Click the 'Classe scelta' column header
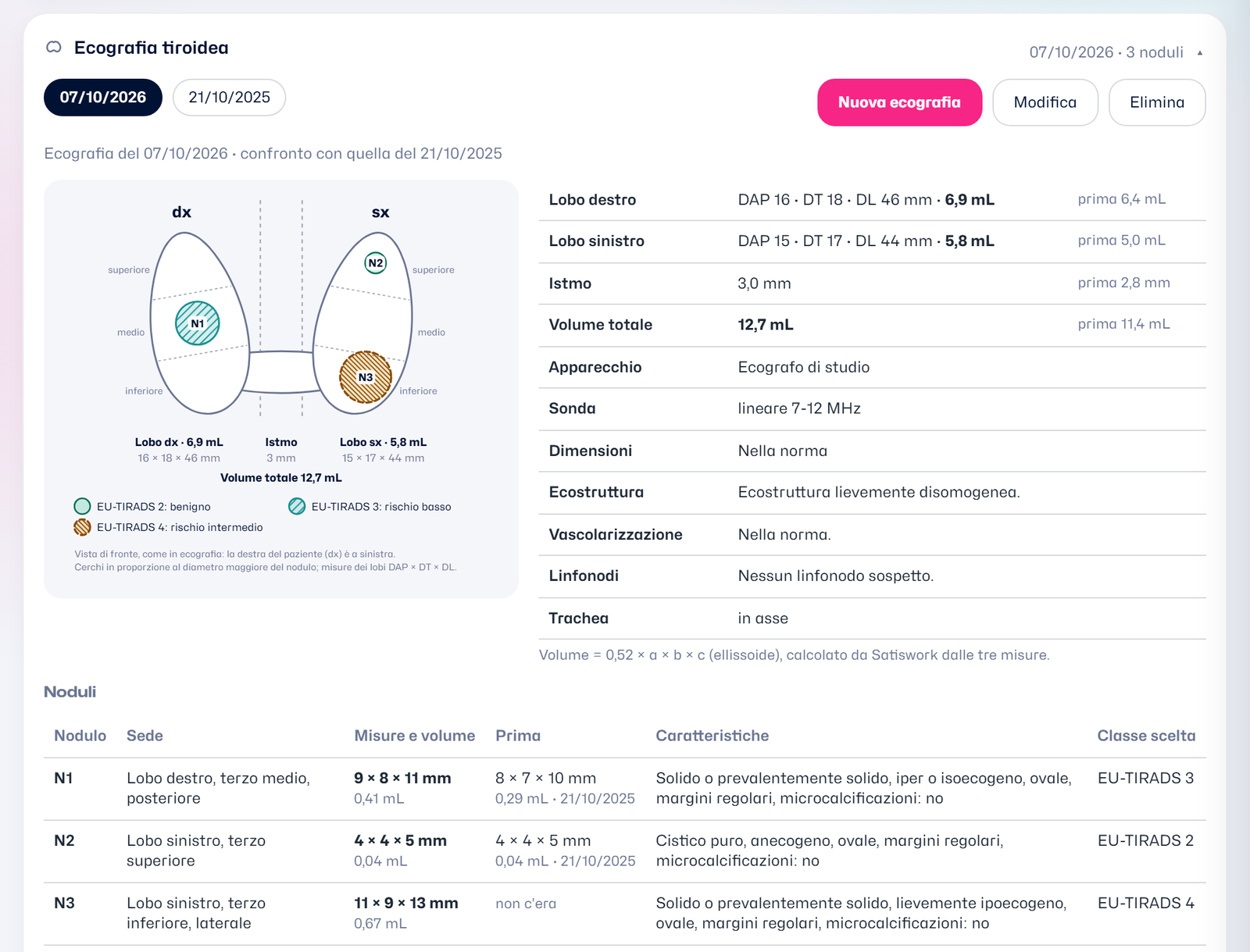The width and height of the screenshot is (1250, 952). [1146, 736]
